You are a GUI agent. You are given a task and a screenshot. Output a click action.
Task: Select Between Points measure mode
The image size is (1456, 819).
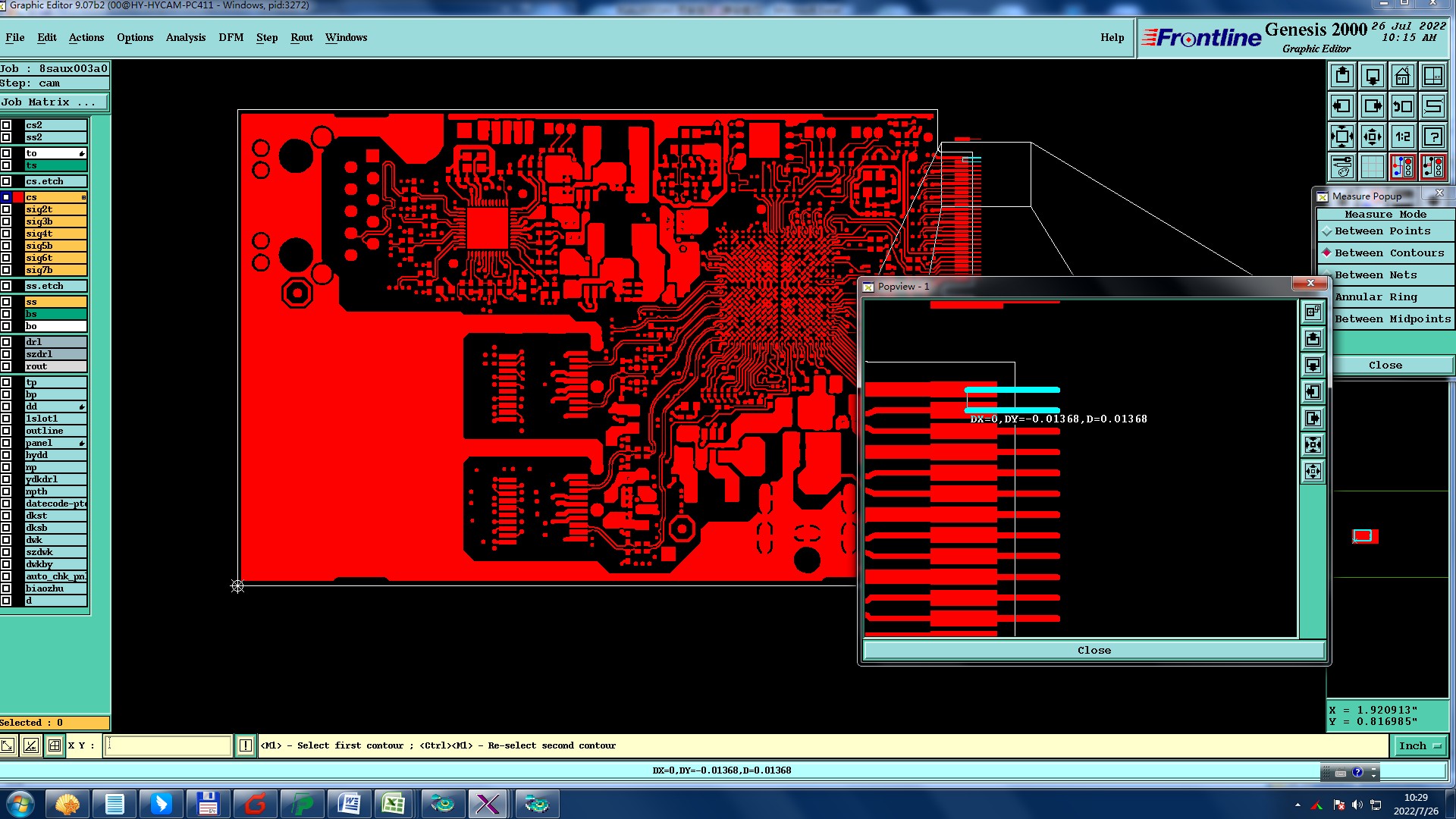(x=1382, y=231)
